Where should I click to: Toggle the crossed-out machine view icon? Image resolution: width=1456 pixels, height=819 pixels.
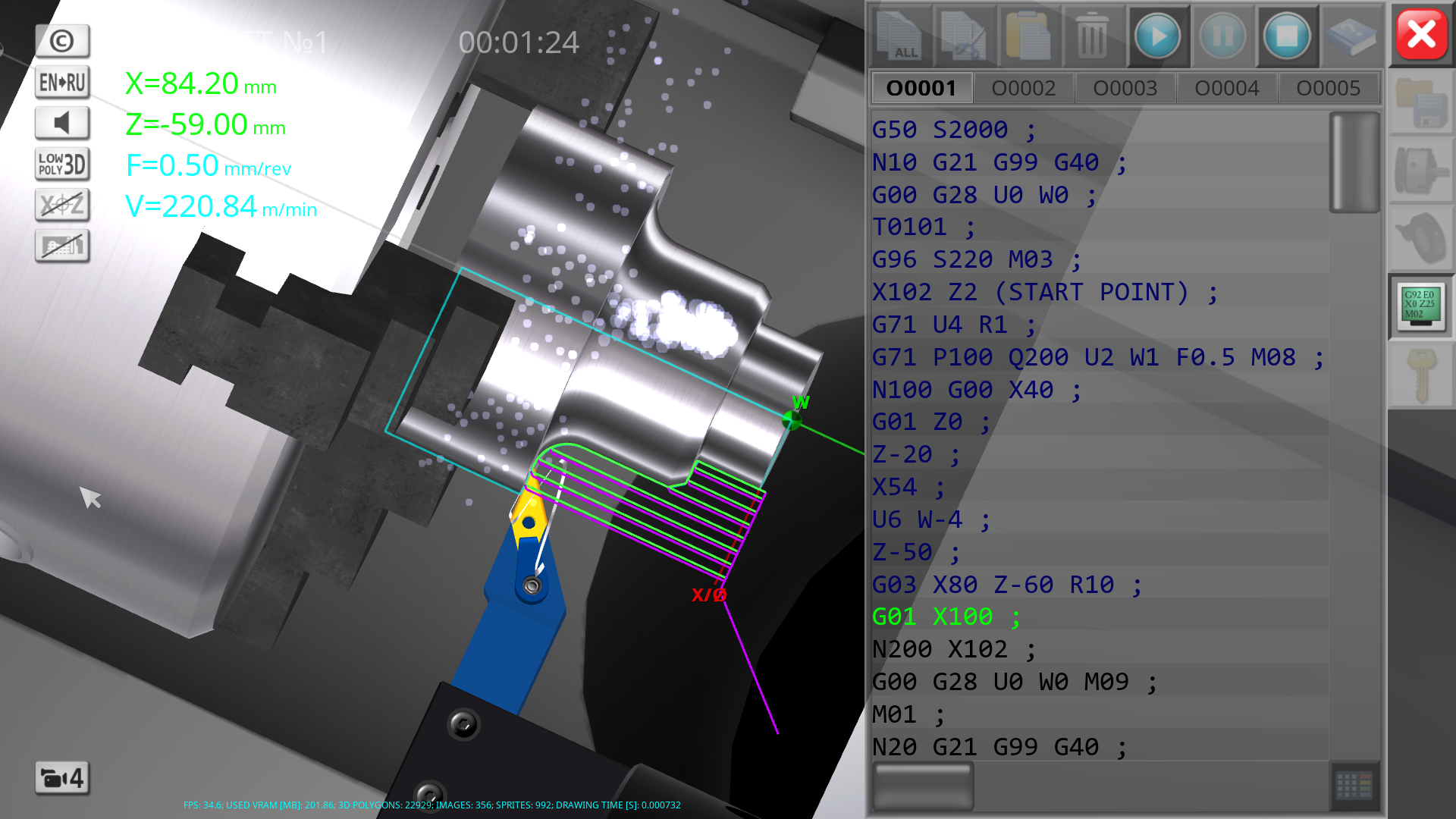62,246
